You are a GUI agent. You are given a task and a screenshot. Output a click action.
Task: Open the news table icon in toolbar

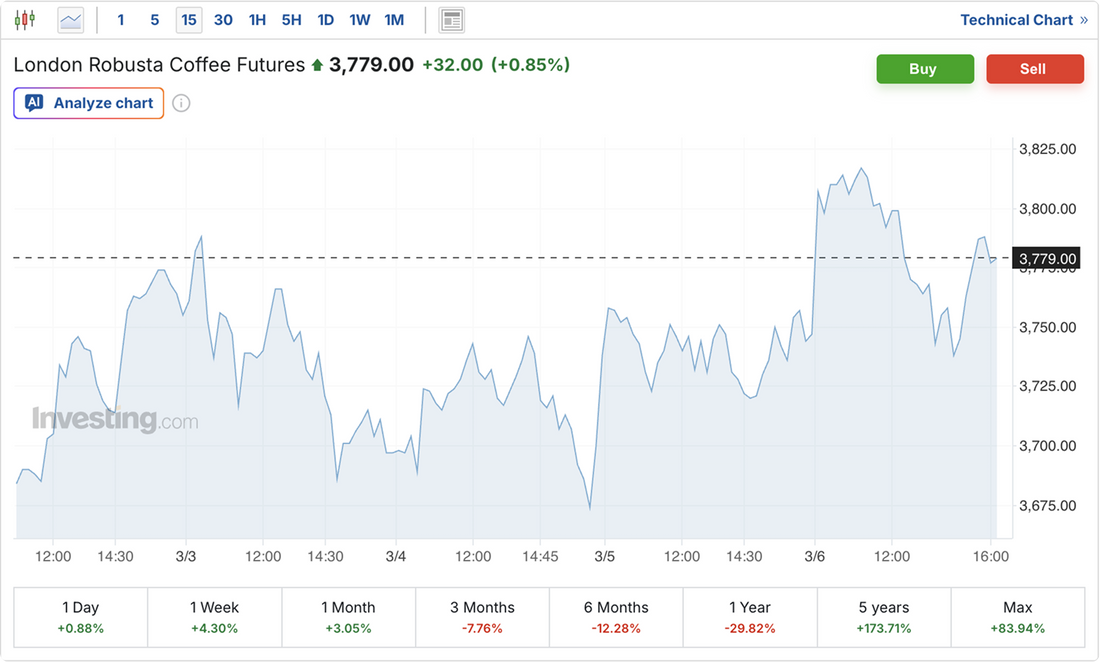pos(452,20)
